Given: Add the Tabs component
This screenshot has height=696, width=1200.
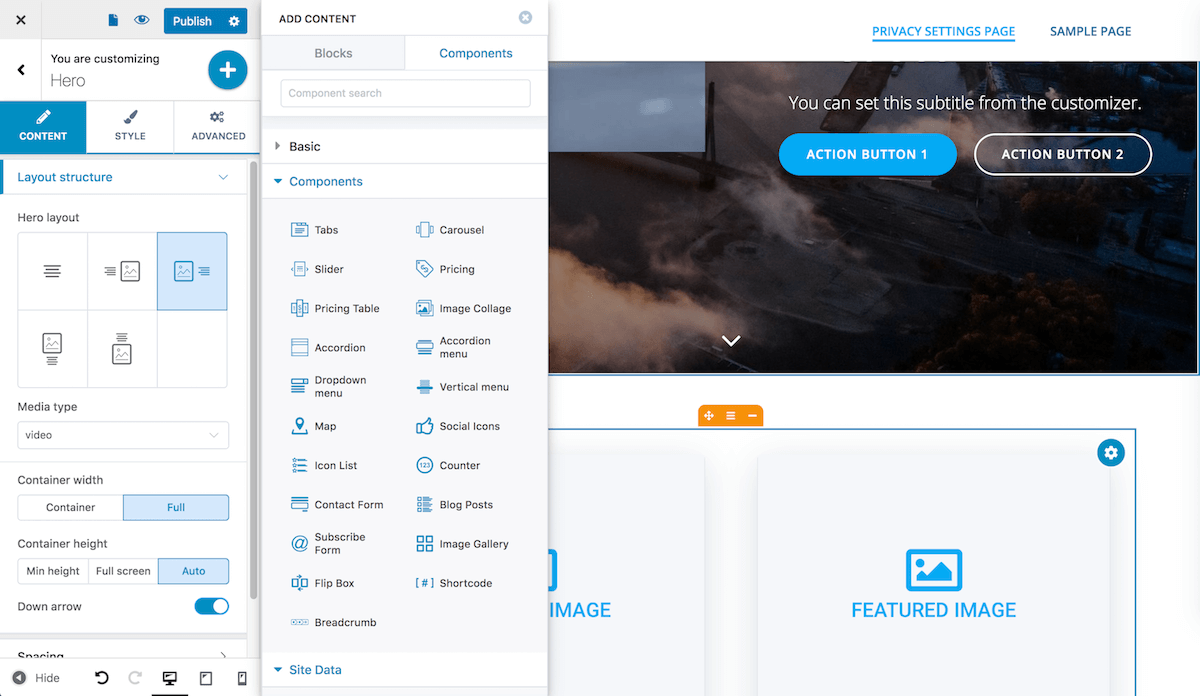Looking at the screenshot, I should pos(315,230).
